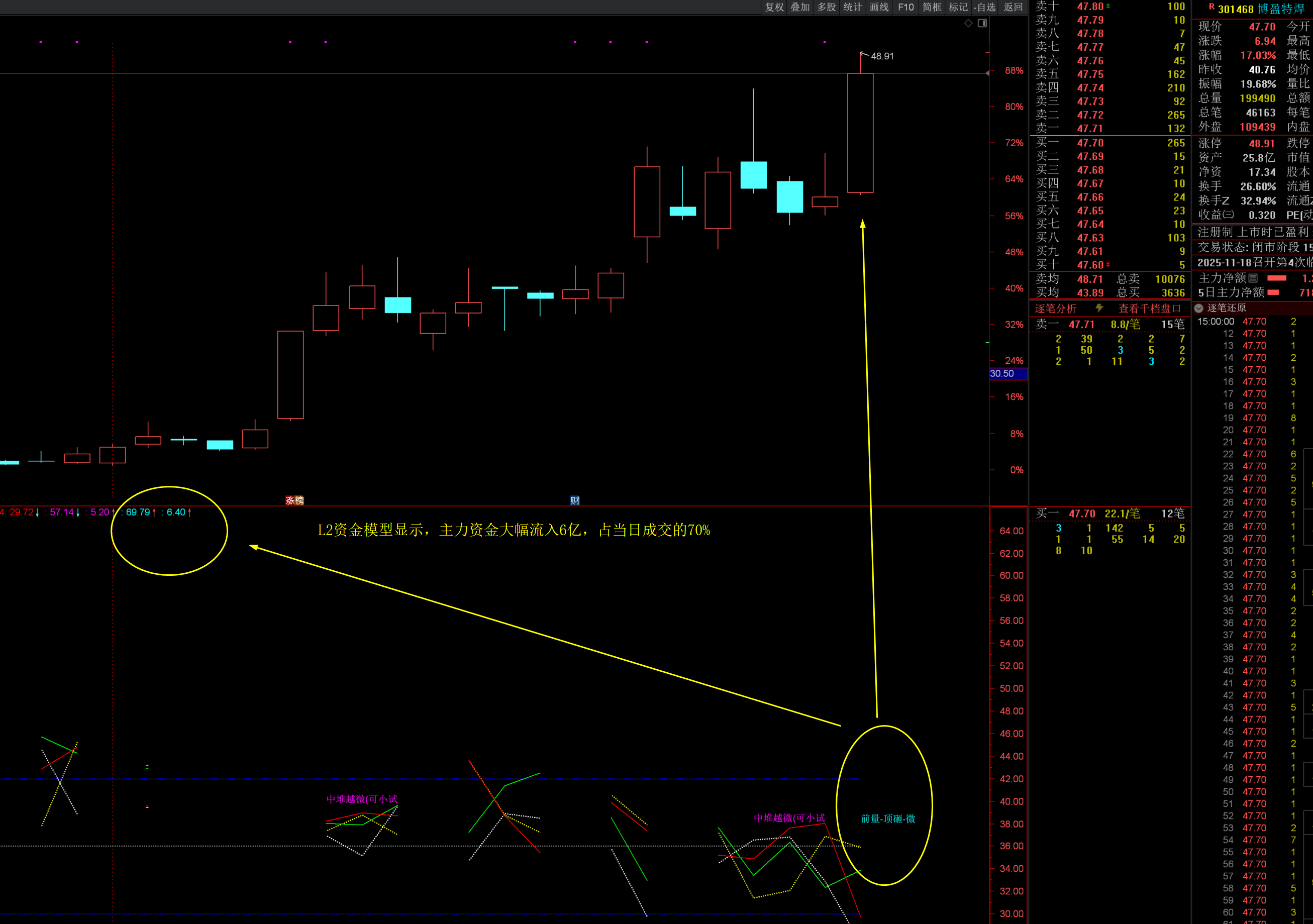This screenshot has height=924, width=1313.
Task: Click the diamond icon above the chart
Action: click(968, 23)
